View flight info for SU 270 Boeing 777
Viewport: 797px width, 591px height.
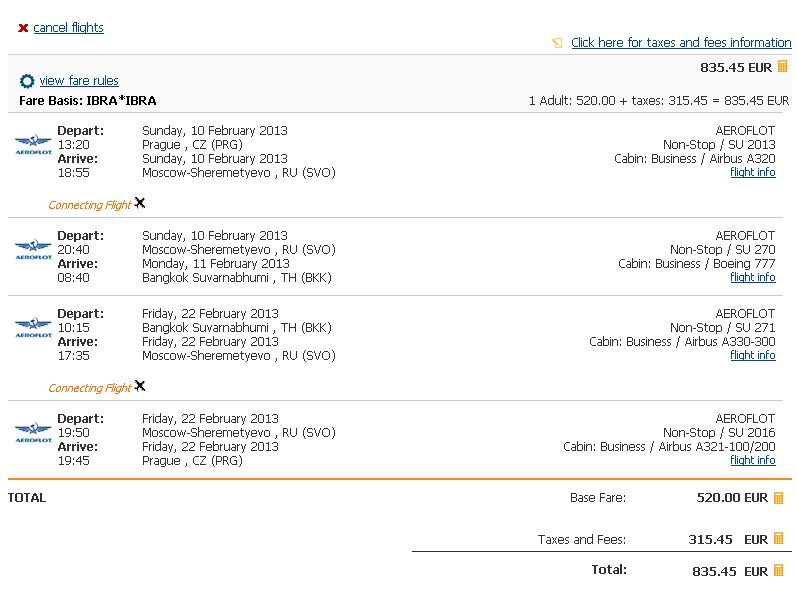click(x=752, y=277)
